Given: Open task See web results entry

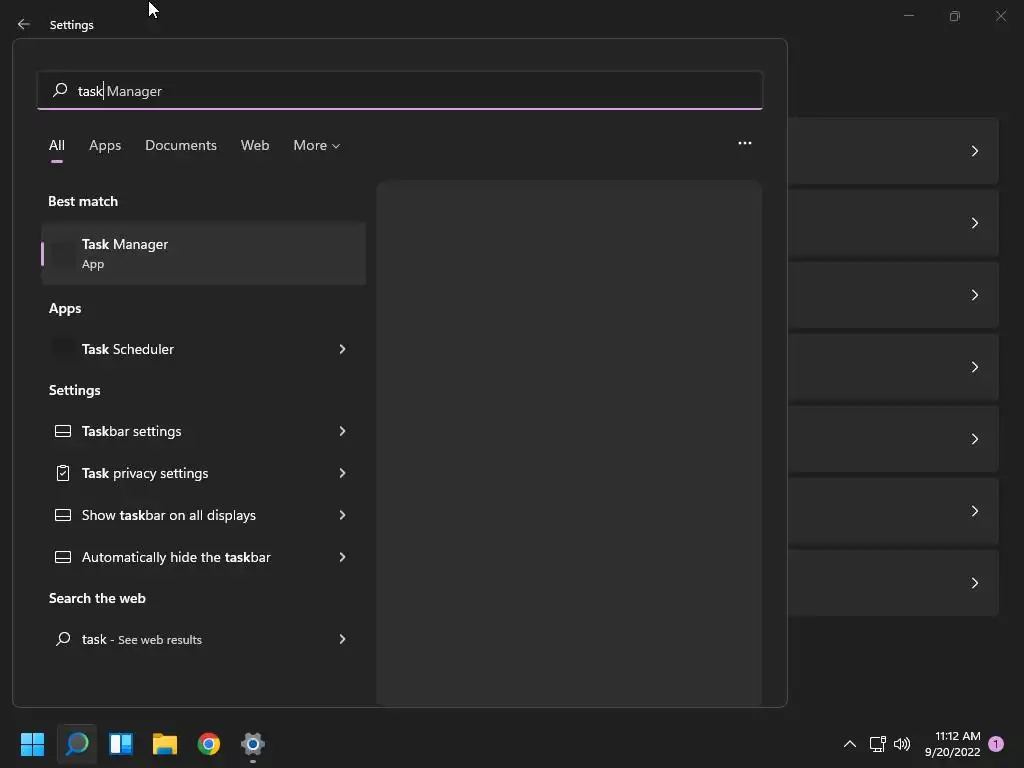Looking at the screenshot, I should (x=204, y=639).
